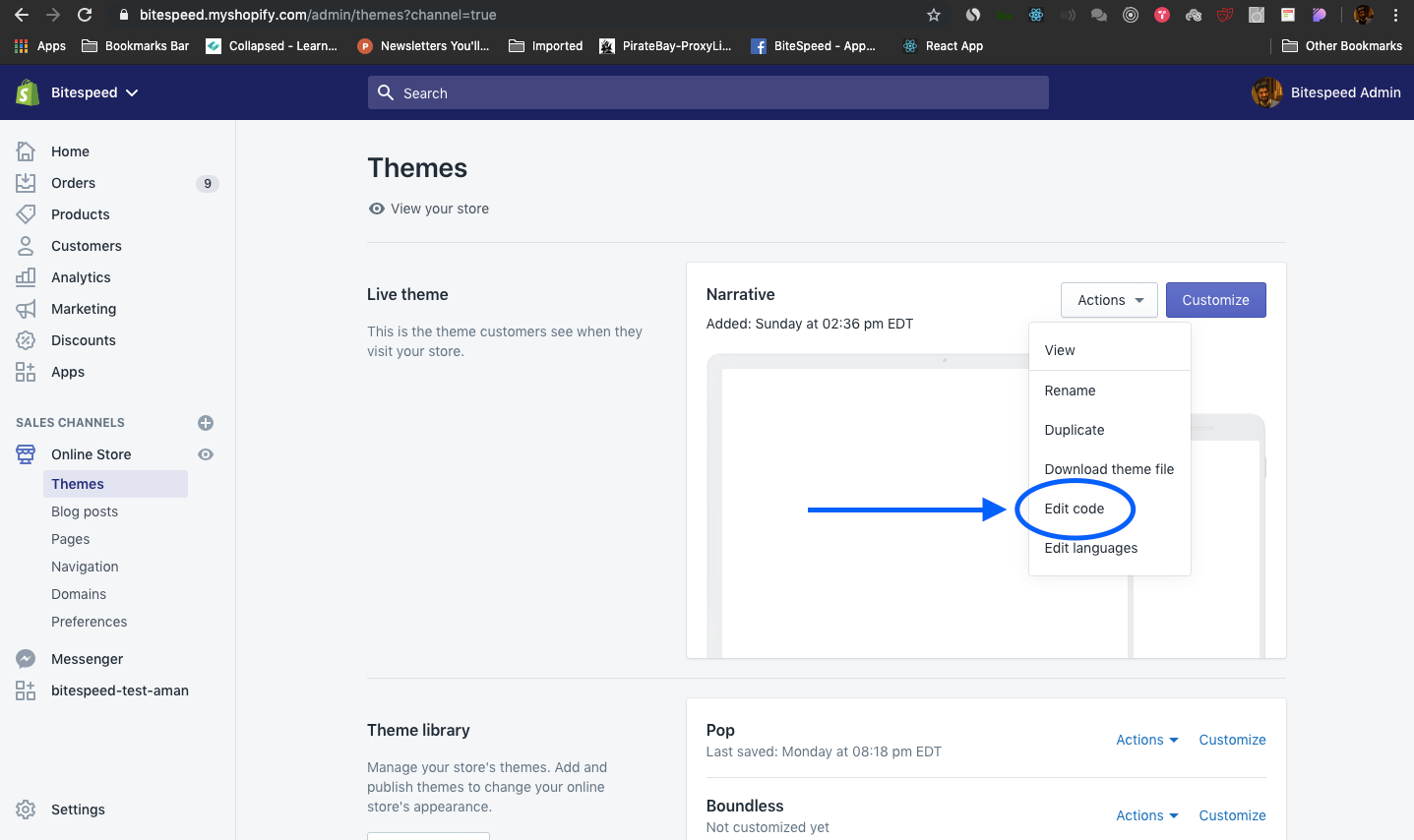This screenshot has width=1414, height=840.
Task: Click the bitespeed-test-aman app icon
Action: [x=26, y=690]
